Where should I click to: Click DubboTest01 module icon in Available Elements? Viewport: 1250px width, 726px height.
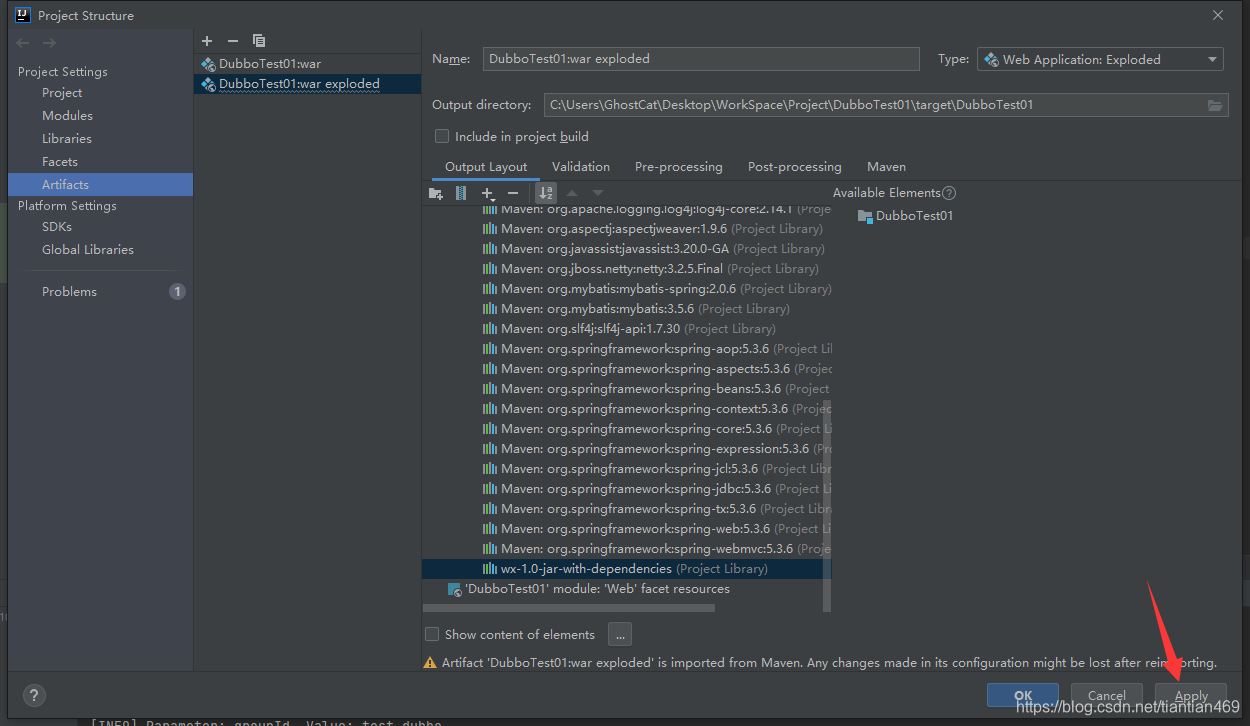(865, 216)
